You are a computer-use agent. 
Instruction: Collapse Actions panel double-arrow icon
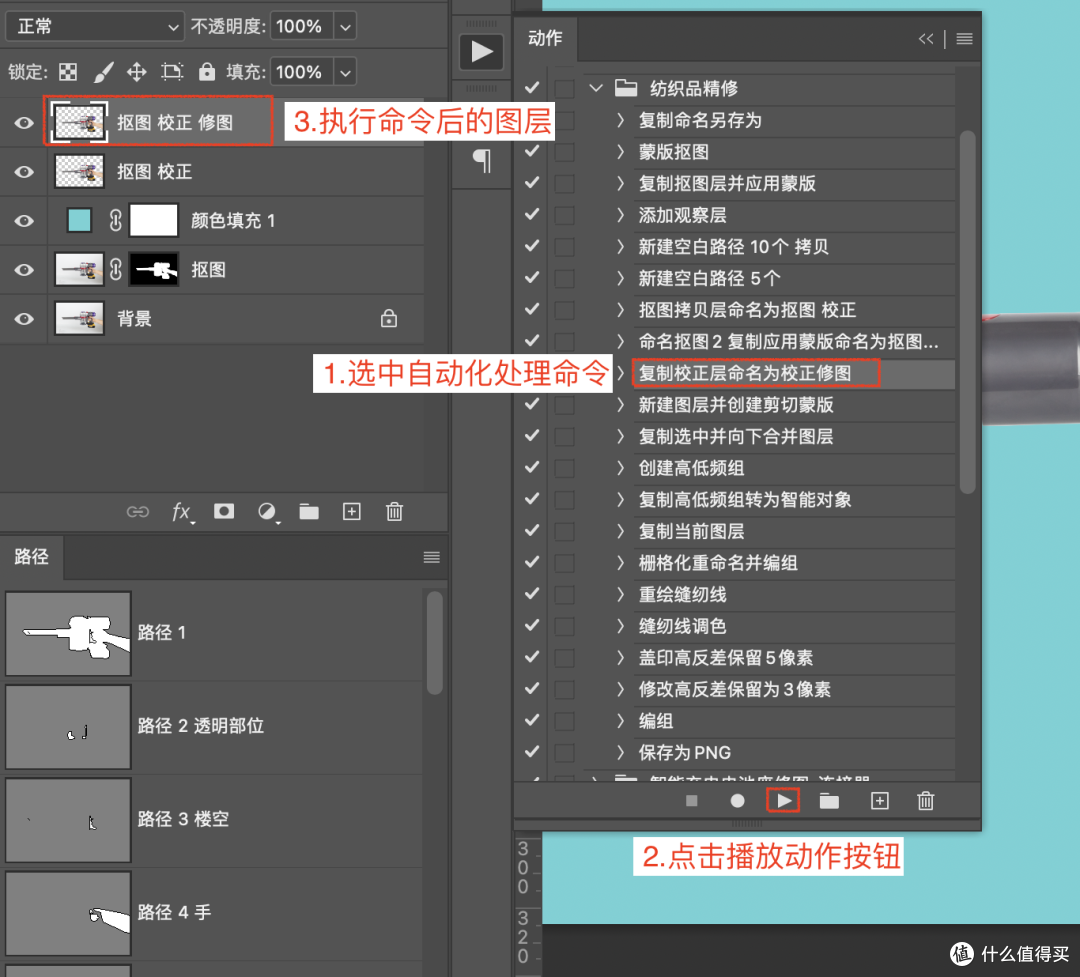pos(926,39)
